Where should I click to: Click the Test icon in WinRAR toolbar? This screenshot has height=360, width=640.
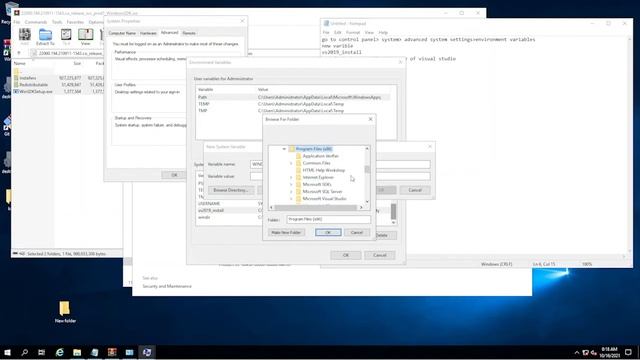point(66,36)
